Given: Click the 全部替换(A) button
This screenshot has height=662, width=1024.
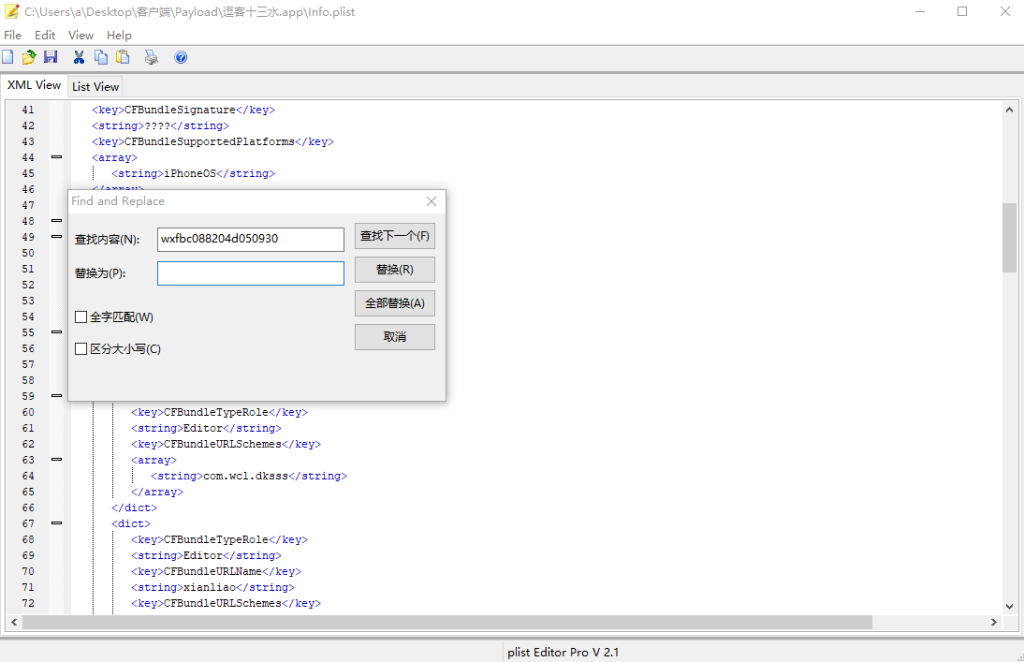Looking at the screenshot, I should (394, 303).
